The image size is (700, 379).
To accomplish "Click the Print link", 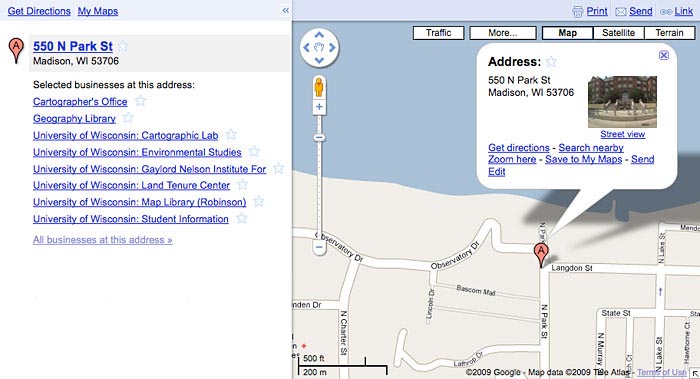I will click(597, 11).
